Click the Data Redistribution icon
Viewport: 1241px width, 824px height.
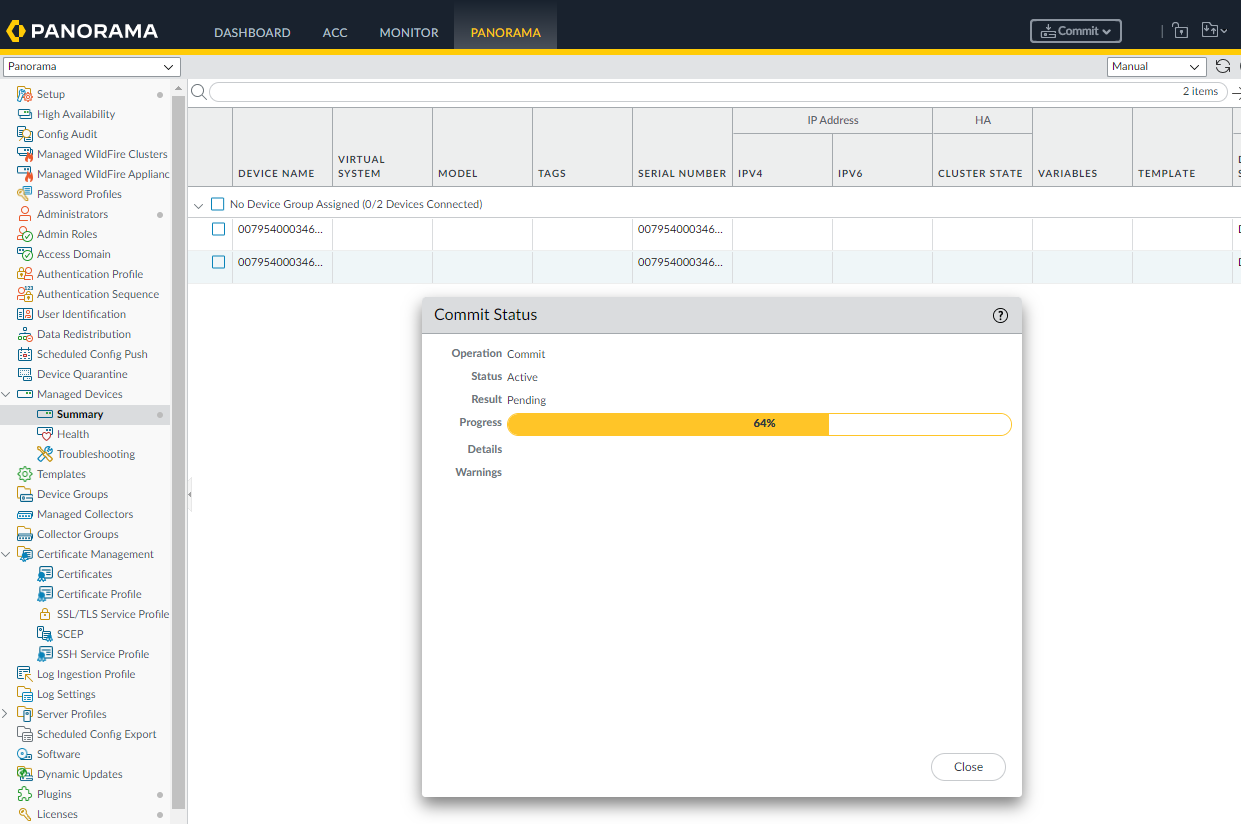coord(25,334)
